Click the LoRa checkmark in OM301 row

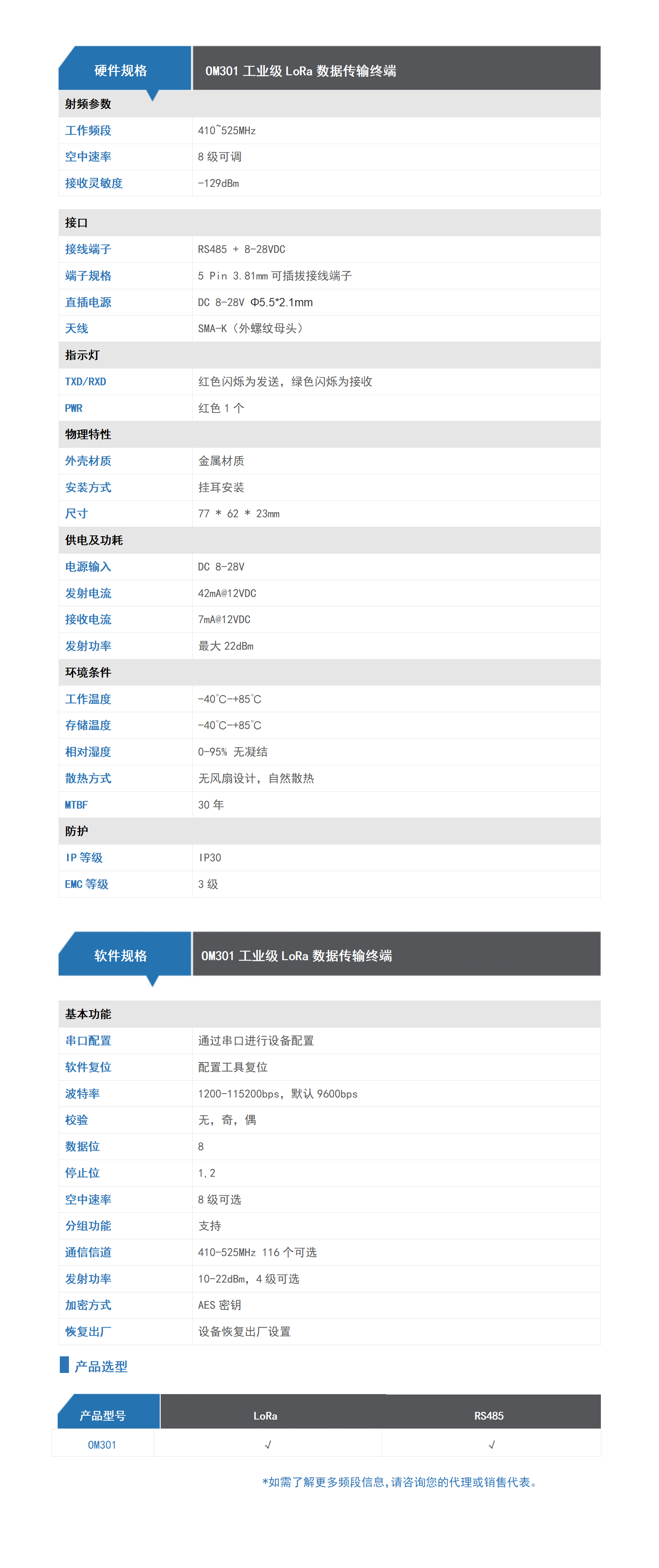click(x=267, y=1444)
